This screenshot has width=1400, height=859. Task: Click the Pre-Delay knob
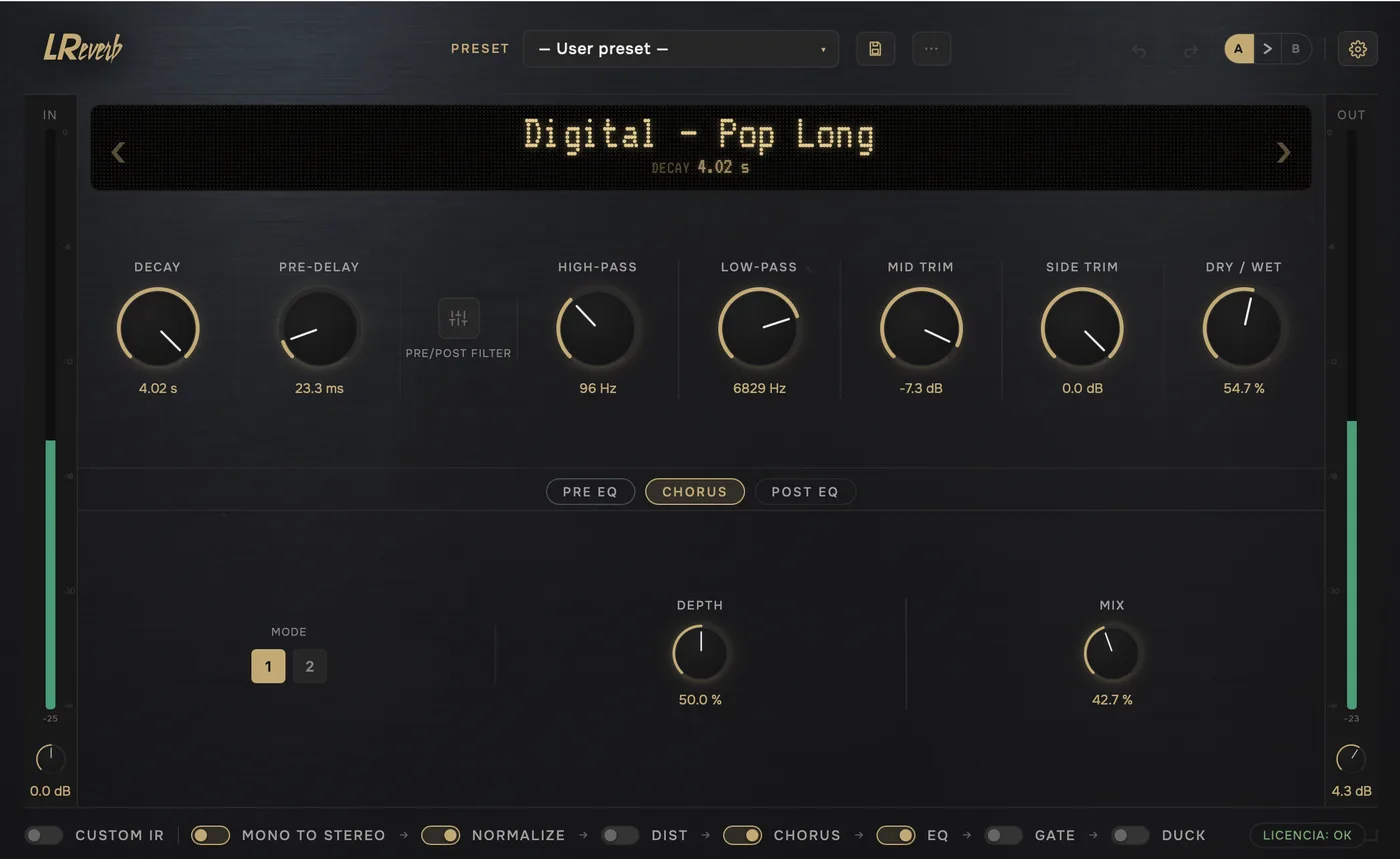point(319,328)
